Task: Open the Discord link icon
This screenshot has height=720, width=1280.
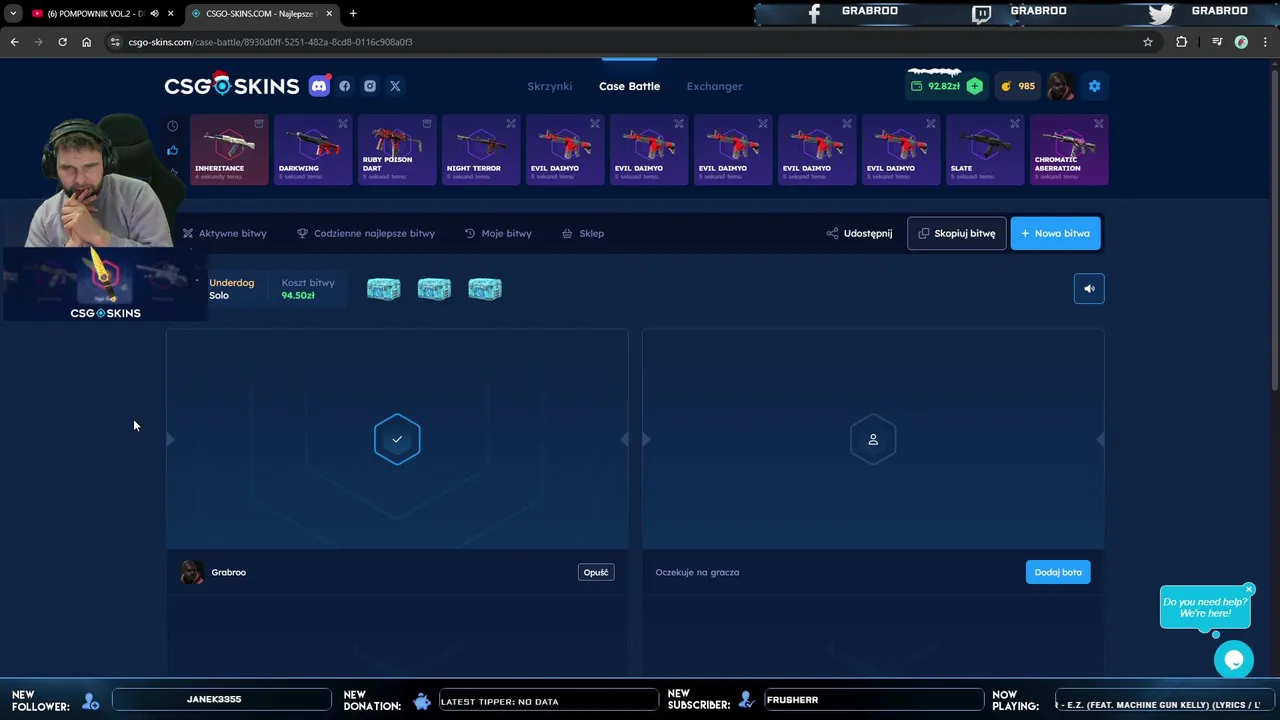Action: point(319,86)
